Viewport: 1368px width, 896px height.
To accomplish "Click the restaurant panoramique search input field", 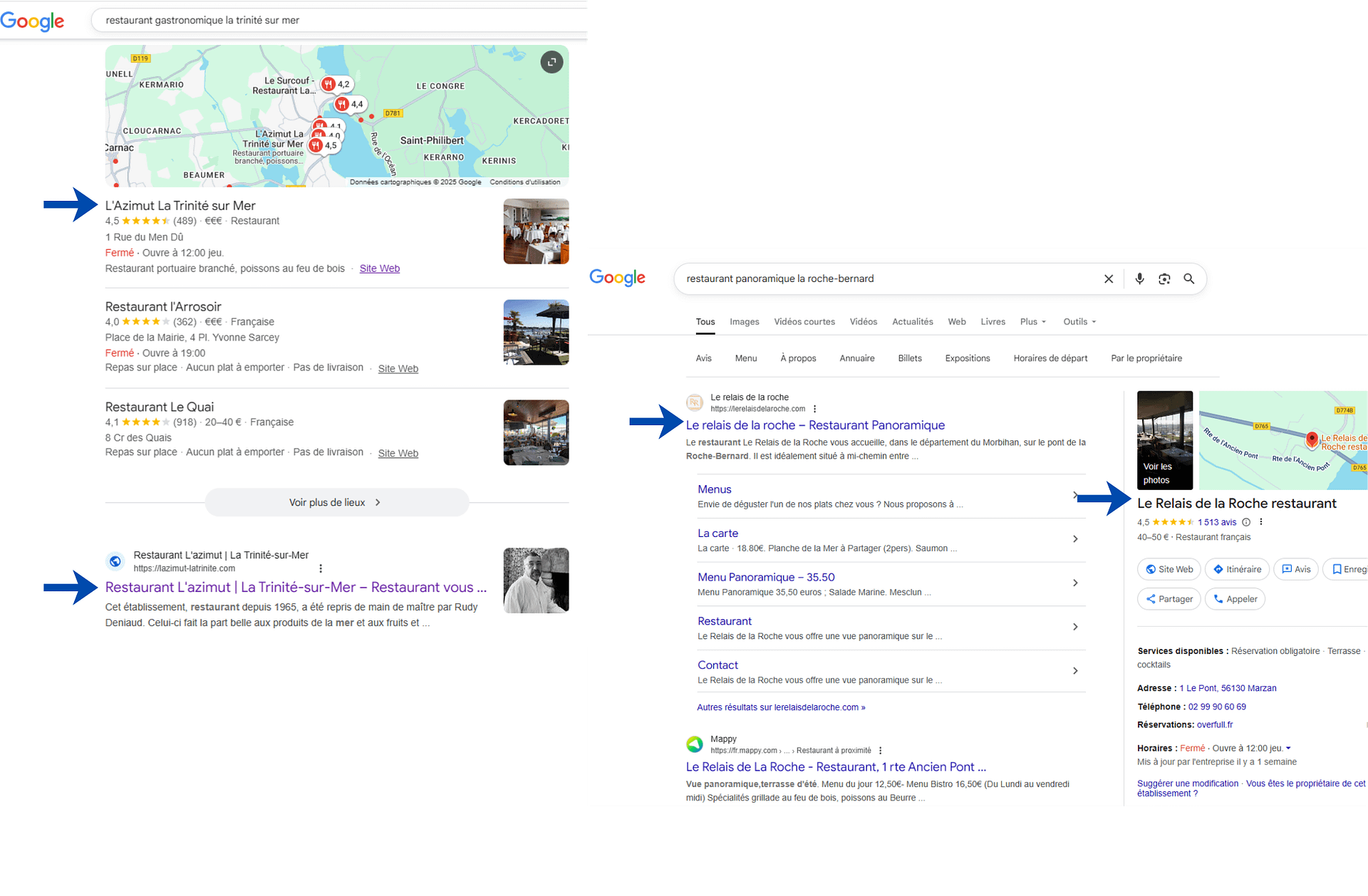I will 883,278.
